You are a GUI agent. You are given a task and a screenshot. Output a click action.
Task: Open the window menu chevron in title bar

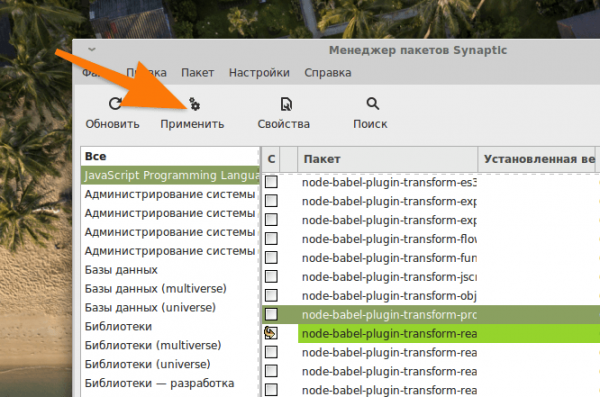coord(92,49)
